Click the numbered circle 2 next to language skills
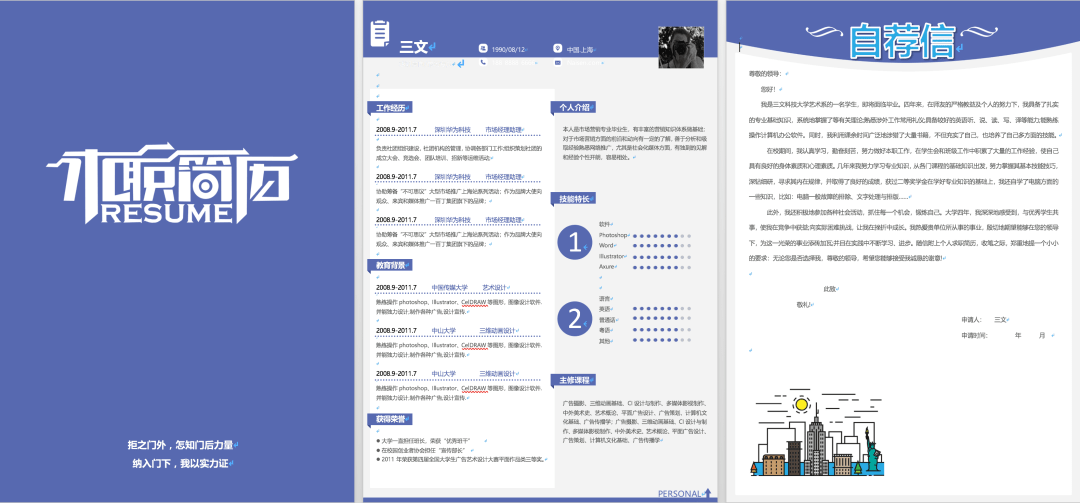The width and height of the screenshot is (1080, 503). tap(574, 318)
